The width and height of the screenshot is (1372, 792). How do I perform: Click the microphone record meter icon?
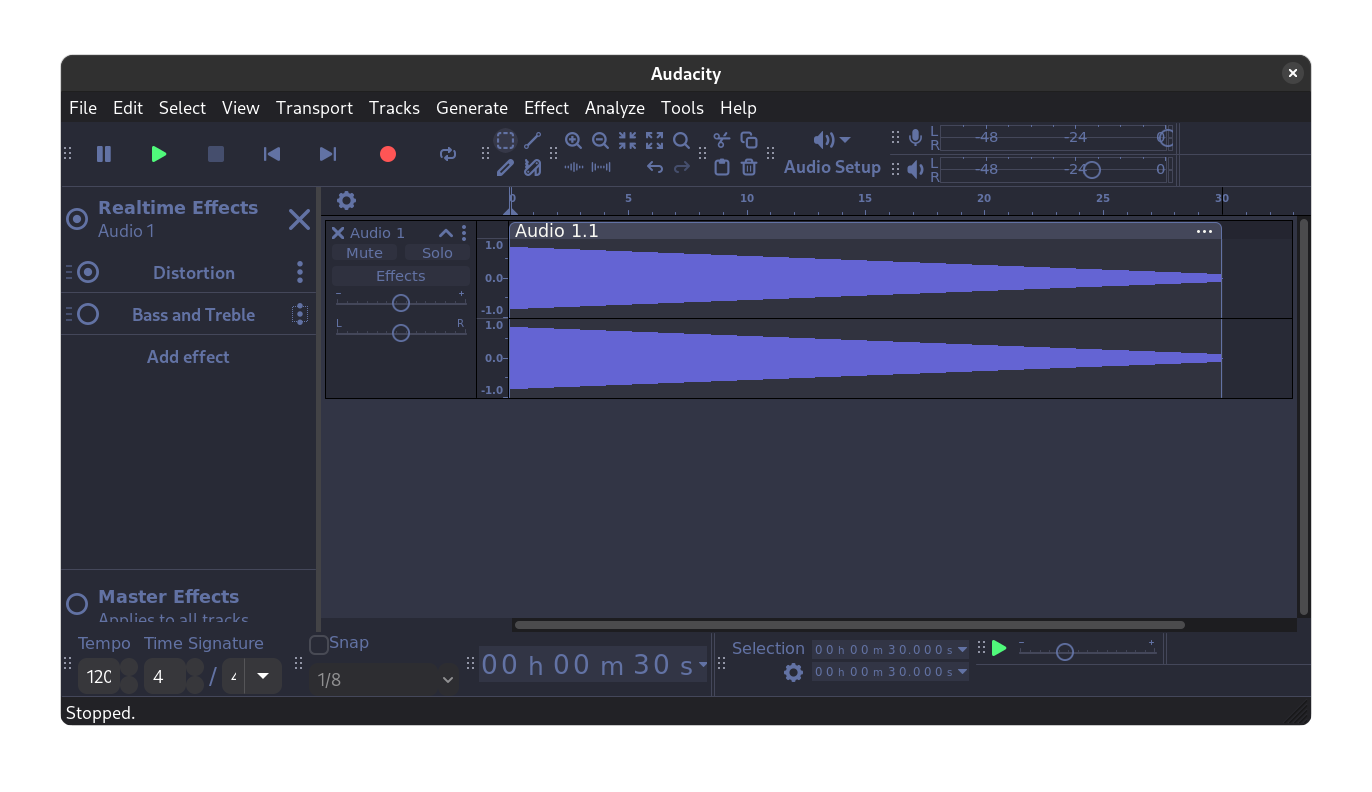pos(915,139)
